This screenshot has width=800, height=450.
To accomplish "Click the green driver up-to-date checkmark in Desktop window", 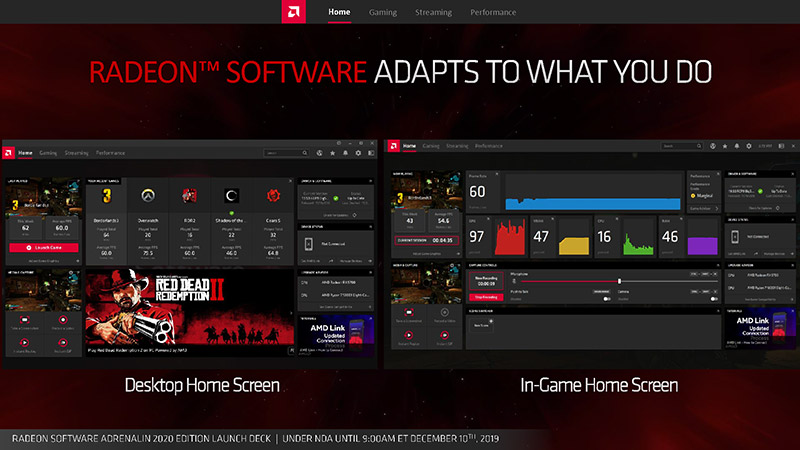I will click(336, 198).
